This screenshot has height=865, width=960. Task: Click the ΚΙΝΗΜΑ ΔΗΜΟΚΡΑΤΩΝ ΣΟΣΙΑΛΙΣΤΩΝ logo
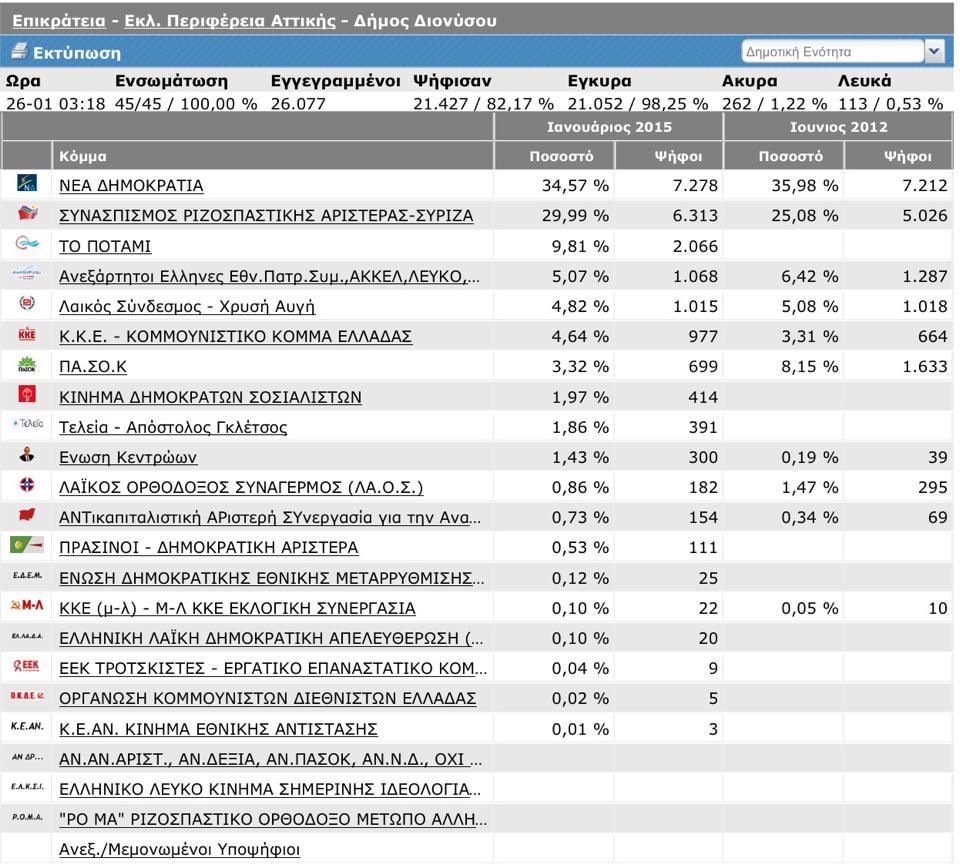coord(27,394)
